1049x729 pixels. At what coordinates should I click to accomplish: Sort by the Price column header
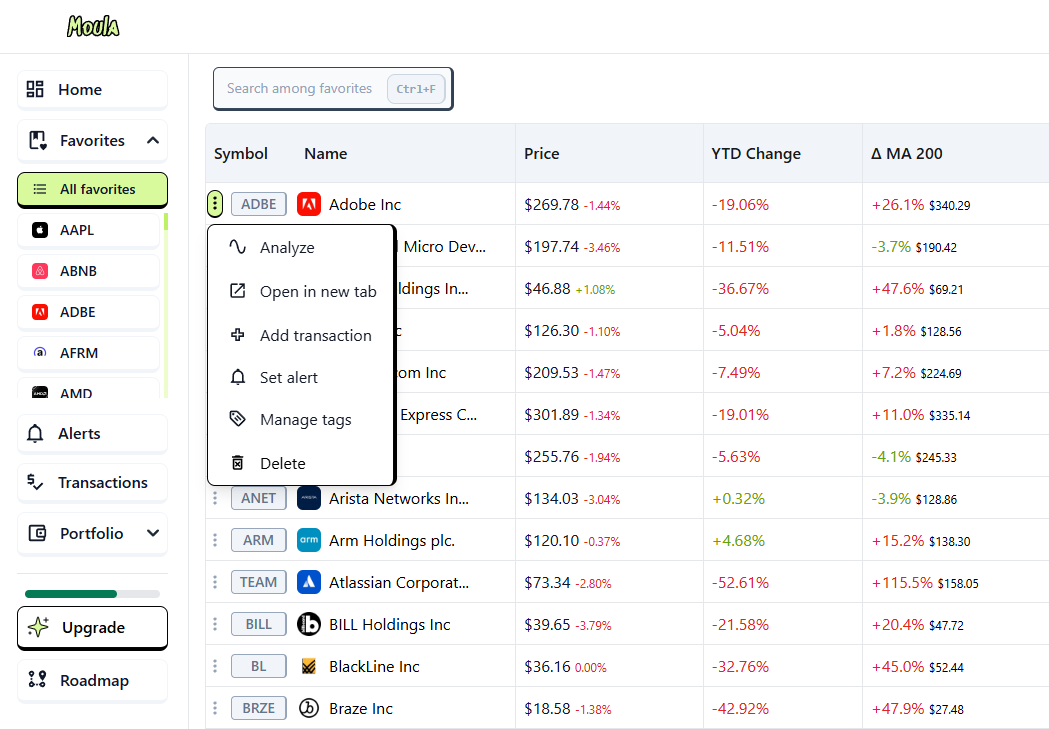[542, 154]
